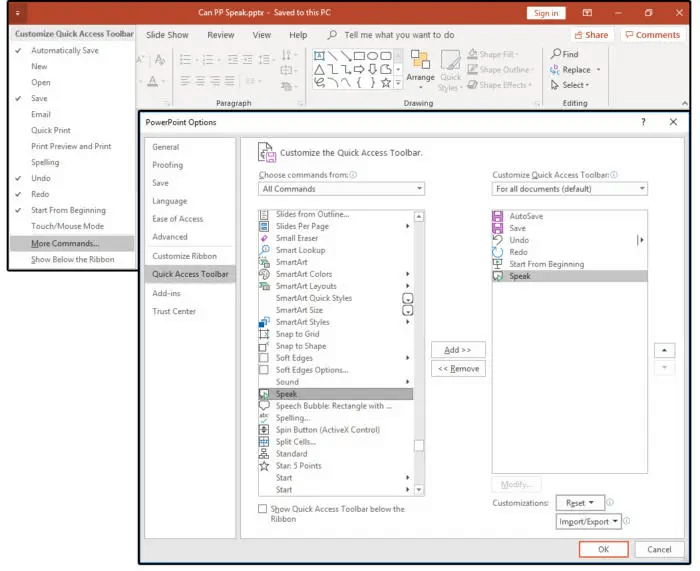Toggle the Soft Edges checkbox item
This screenshot has width=700, height=571.
pos(264,358)
